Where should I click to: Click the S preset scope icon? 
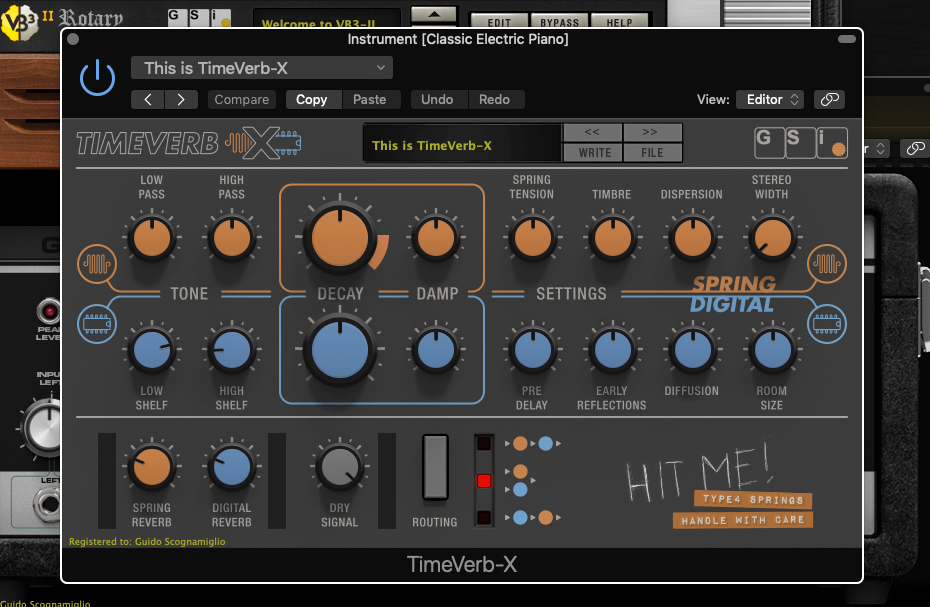(x=800, y=143)
